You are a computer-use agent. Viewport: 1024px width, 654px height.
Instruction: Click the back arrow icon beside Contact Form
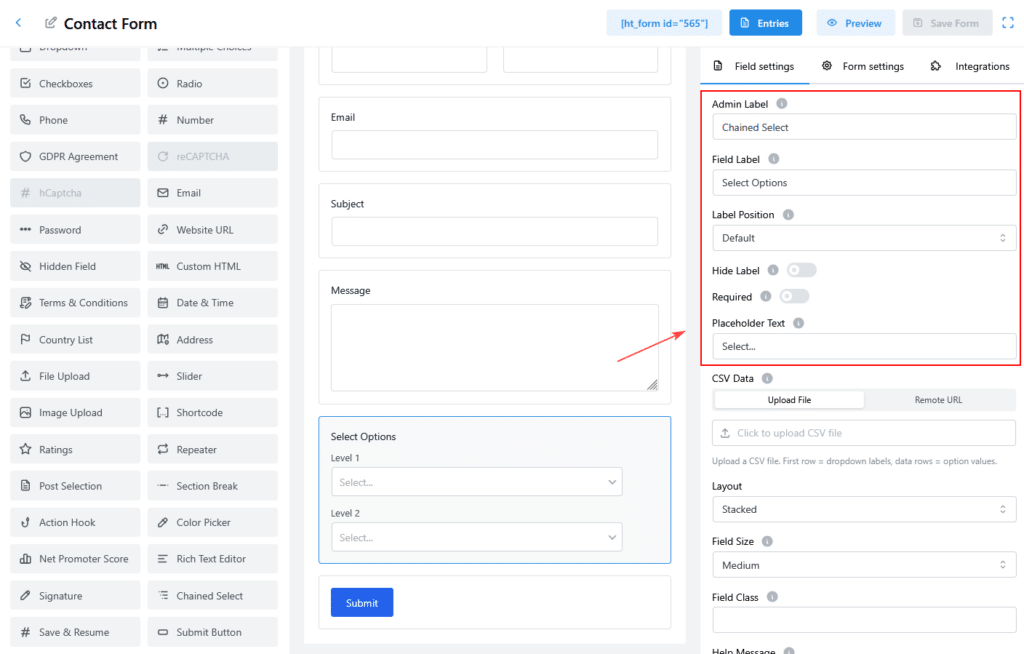(18, 23)
